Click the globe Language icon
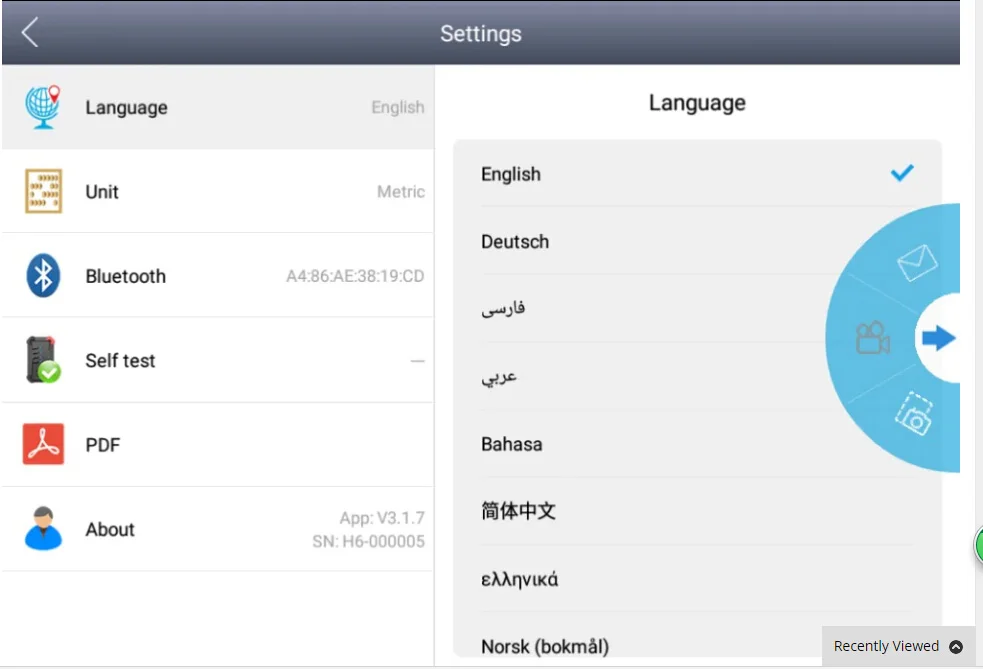 point(43,107)
